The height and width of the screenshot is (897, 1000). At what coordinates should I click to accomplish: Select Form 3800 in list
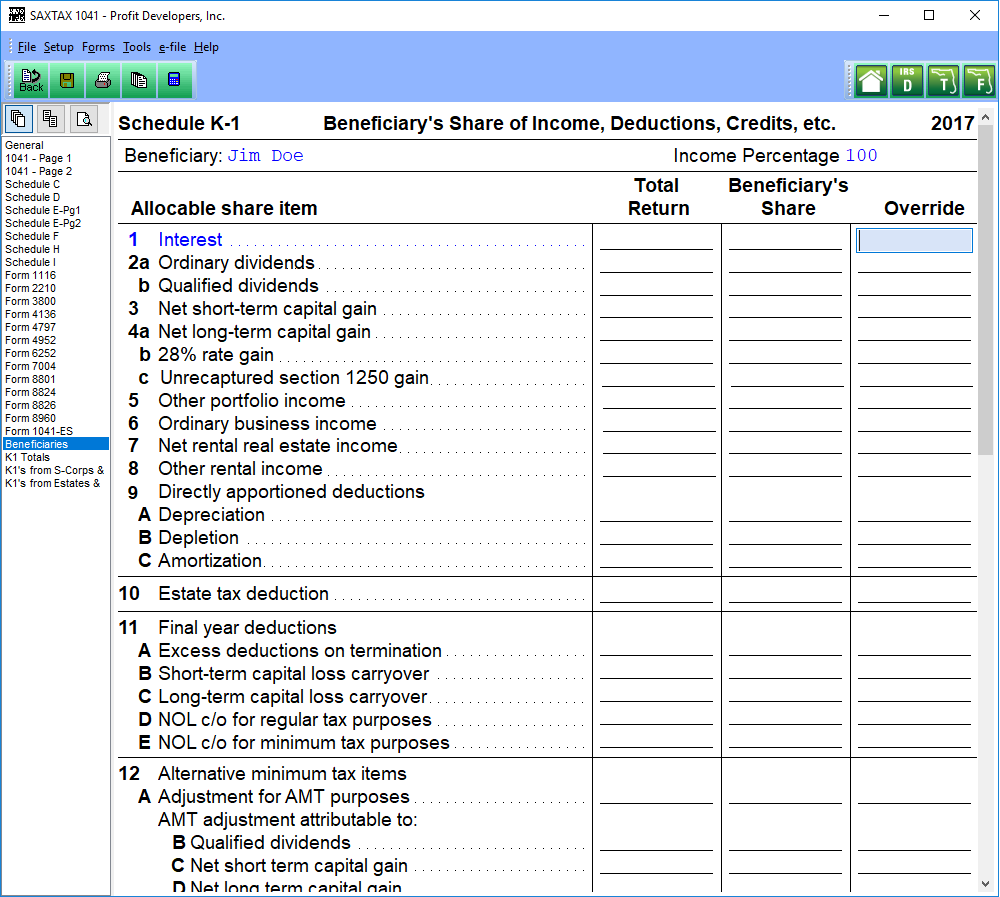click(x=56, y=301)
